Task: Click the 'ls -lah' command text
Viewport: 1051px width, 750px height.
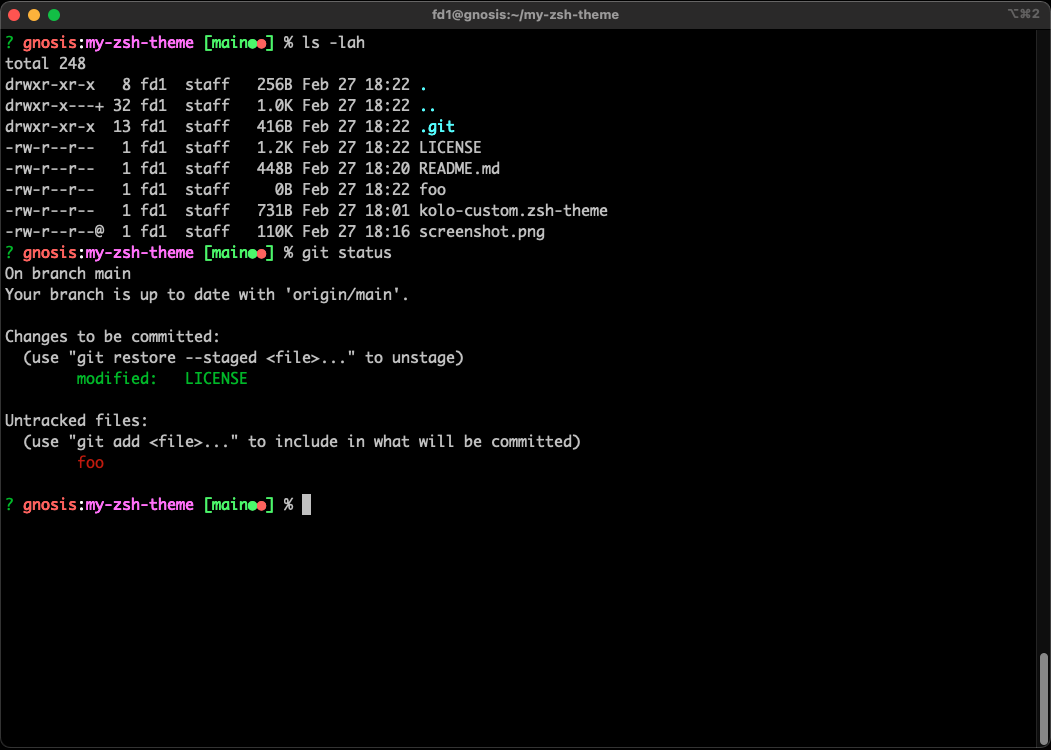Action: pyautogui.click(x=333, y=43)
